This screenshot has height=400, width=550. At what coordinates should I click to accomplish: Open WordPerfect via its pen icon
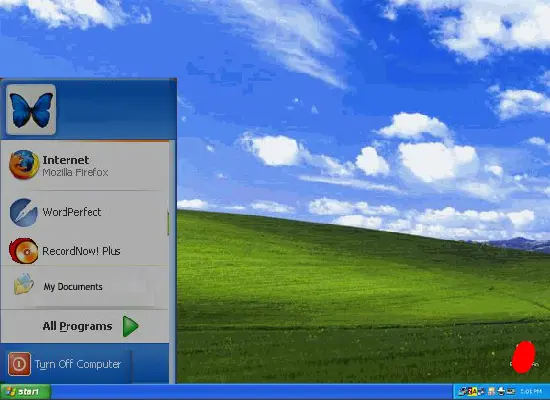click(x=24, y=212)
